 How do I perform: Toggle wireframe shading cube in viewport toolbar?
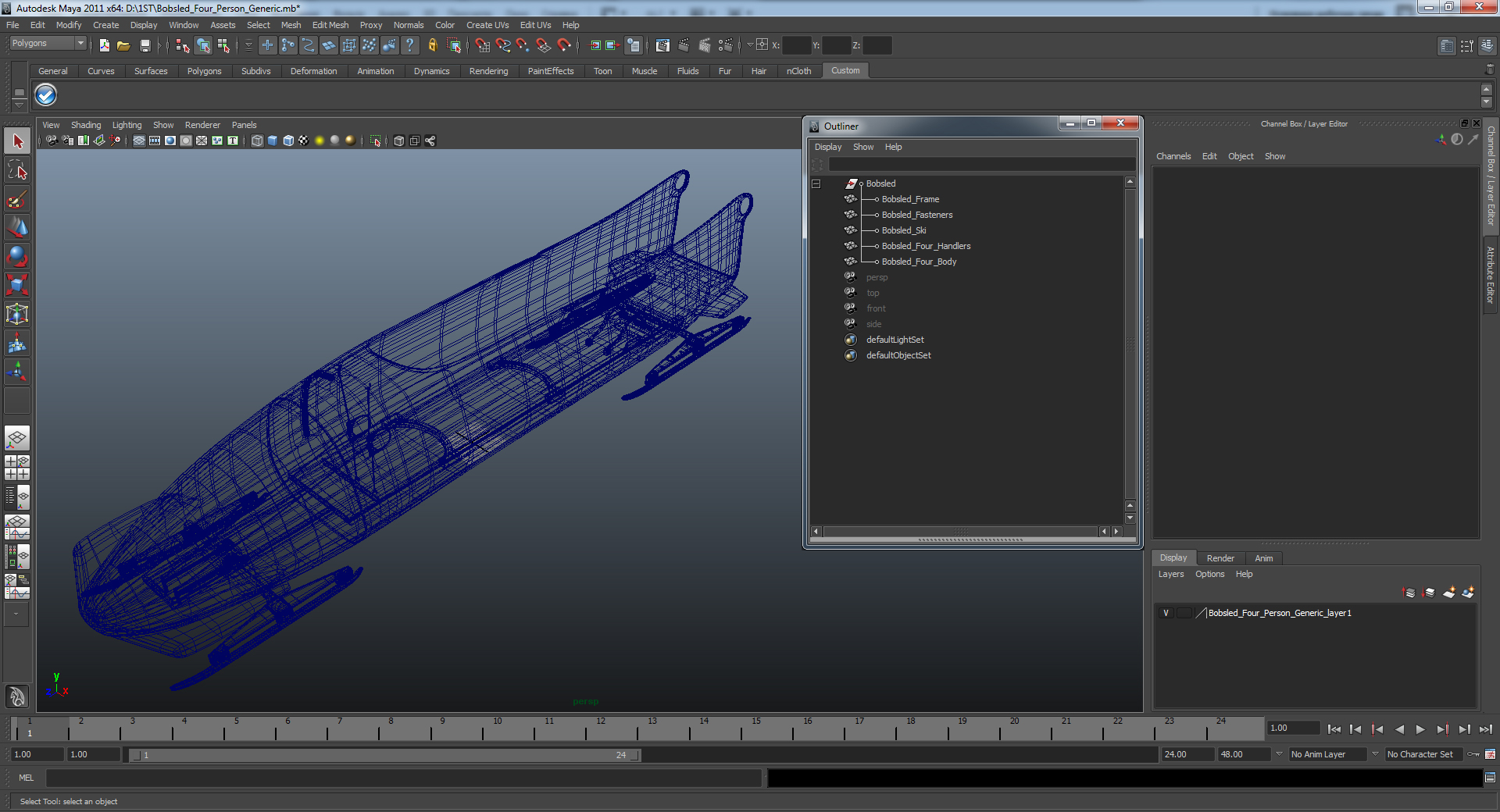click(x=257, y=141)
